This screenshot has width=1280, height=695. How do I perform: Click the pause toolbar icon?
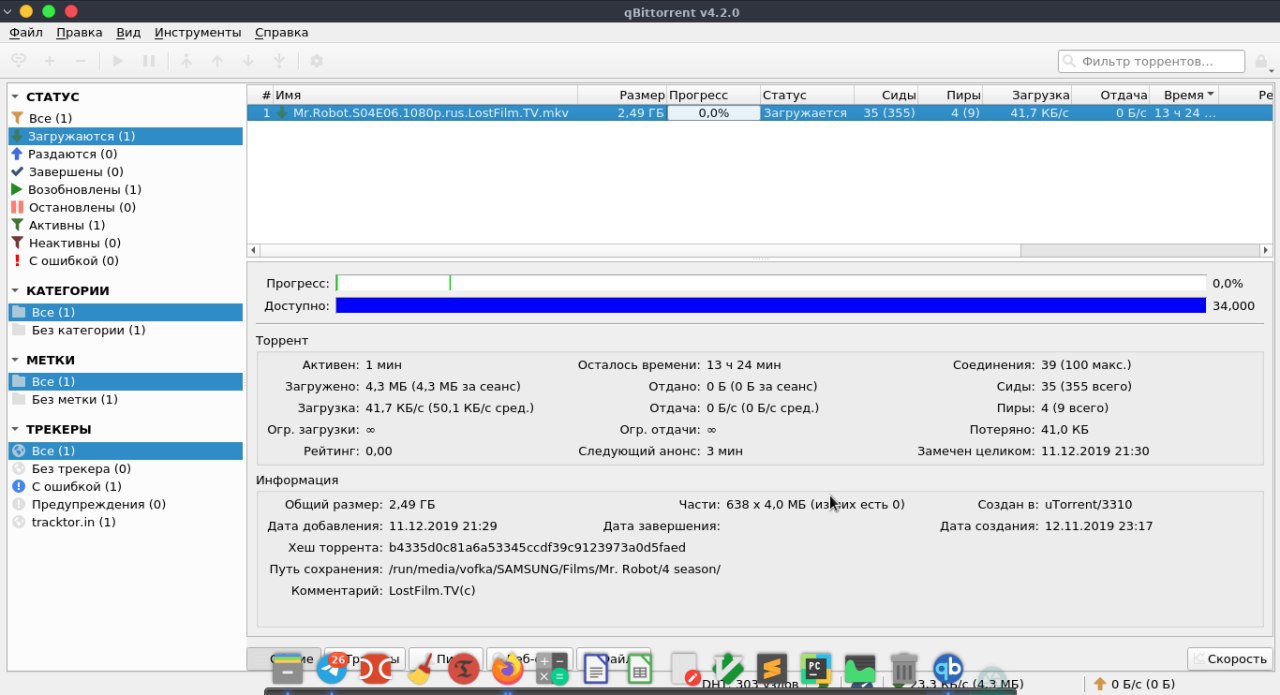149,61
